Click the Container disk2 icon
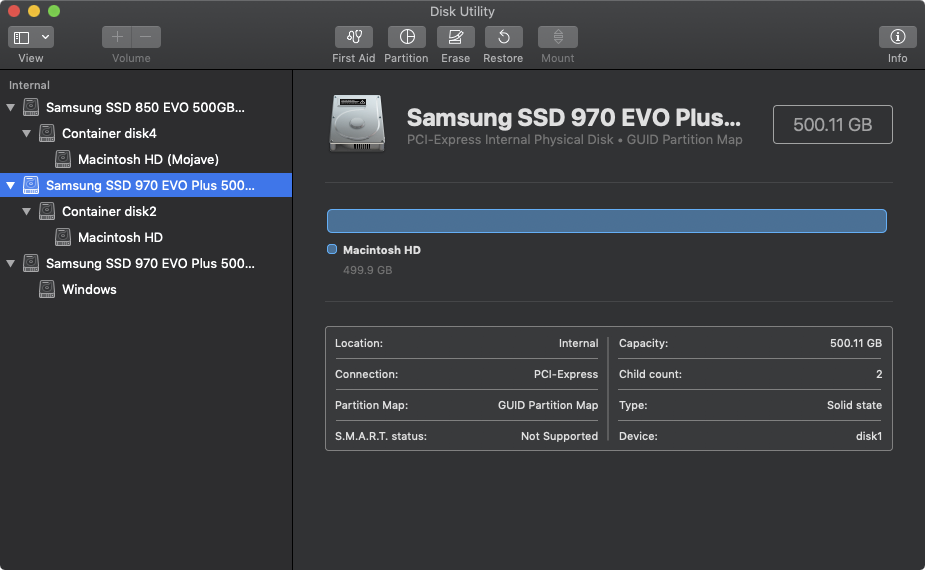The image size is (925, 570). (47, 211)
